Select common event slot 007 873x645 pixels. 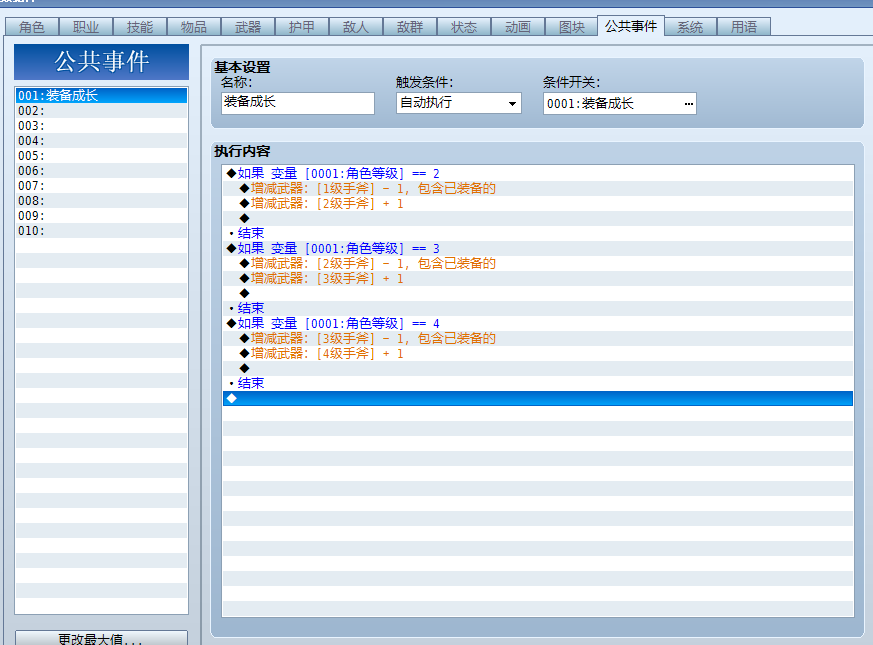point(101,185)
